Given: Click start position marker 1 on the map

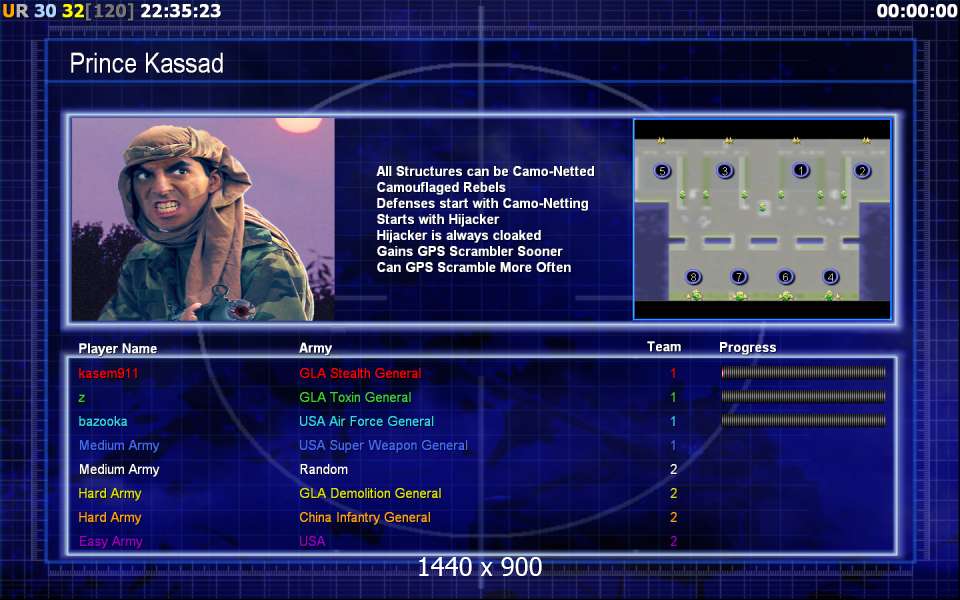Looking at the screenshot, I should pyautogui.click(x=801, y=170).
